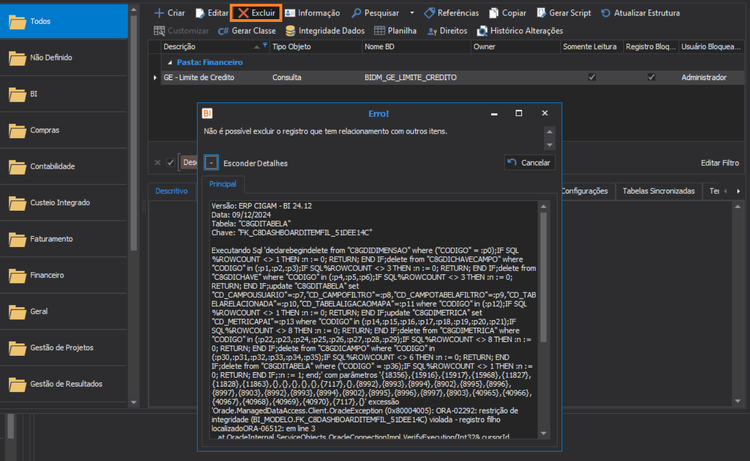
Task: Click the Editar Filtro link
Action: tap(719, 163)
